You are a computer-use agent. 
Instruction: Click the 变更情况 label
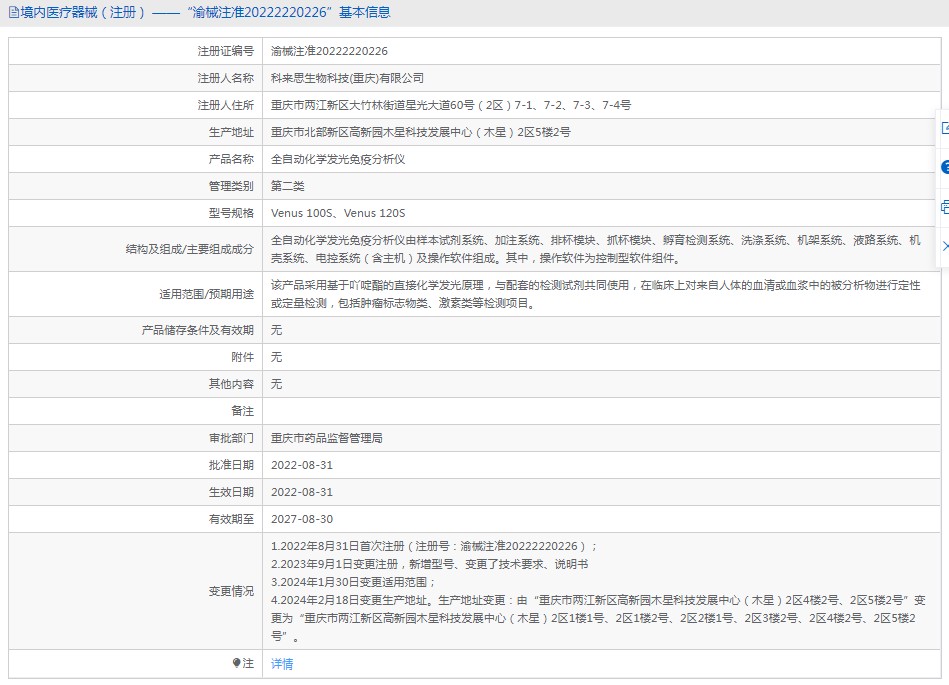[x=231, y=591]
